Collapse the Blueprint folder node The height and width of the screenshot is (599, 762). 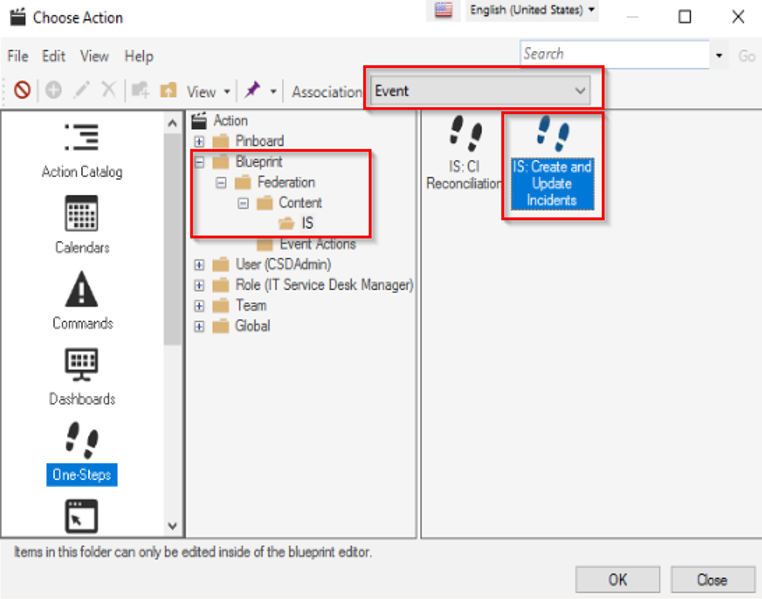[x=199, y=162]
